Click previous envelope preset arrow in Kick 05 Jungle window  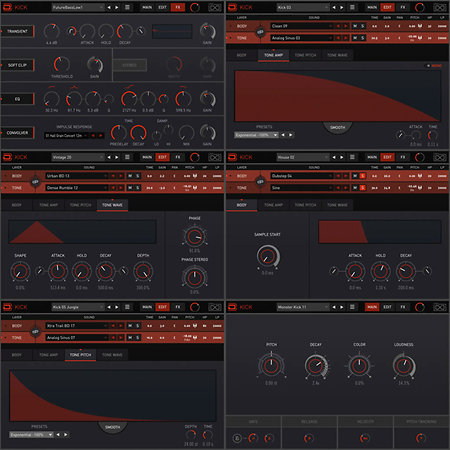tap(58, 435)
